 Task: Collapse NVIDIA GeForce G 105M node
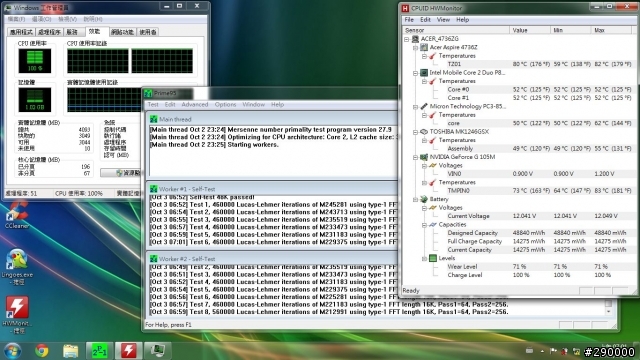click(x=416, y=157)
